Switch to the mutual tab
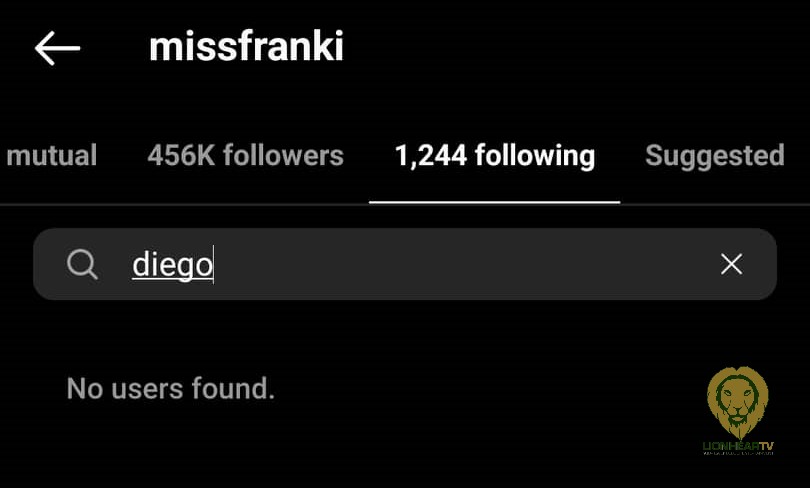 coord(52,155)
